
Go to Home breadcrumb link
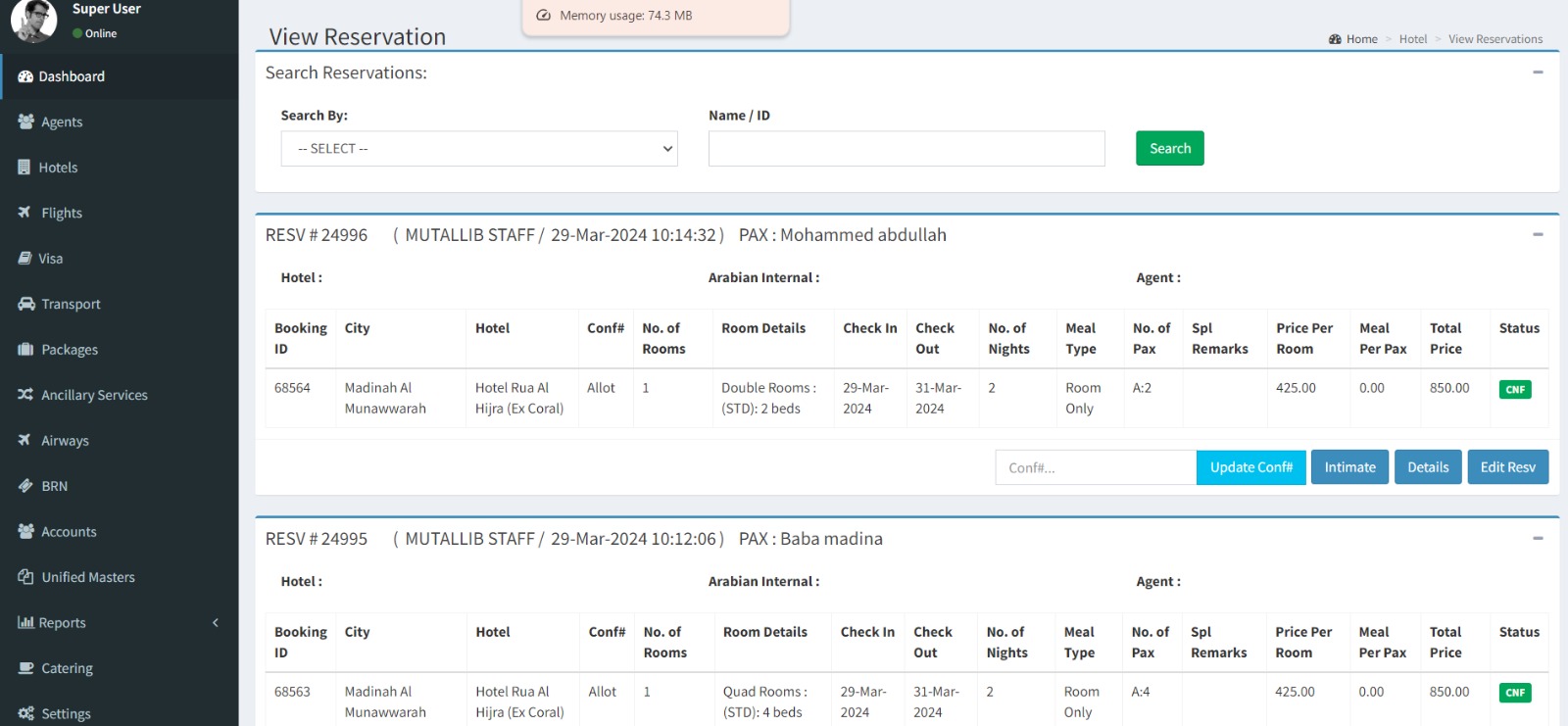point(1361,39)
